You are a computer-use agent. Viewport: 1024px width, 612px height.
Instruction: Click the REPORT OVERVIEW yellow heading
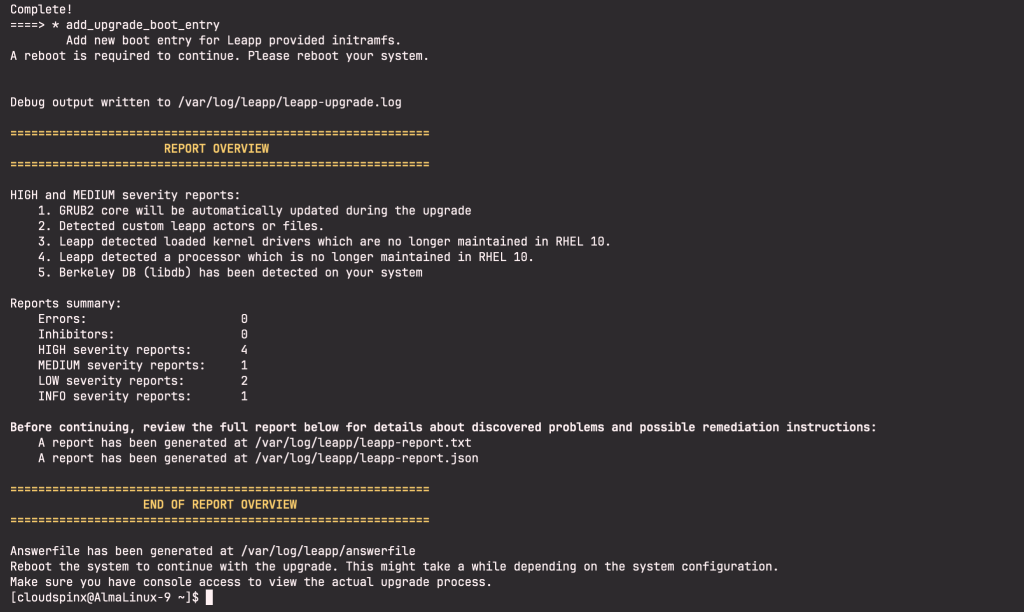[x=216, y=149]
